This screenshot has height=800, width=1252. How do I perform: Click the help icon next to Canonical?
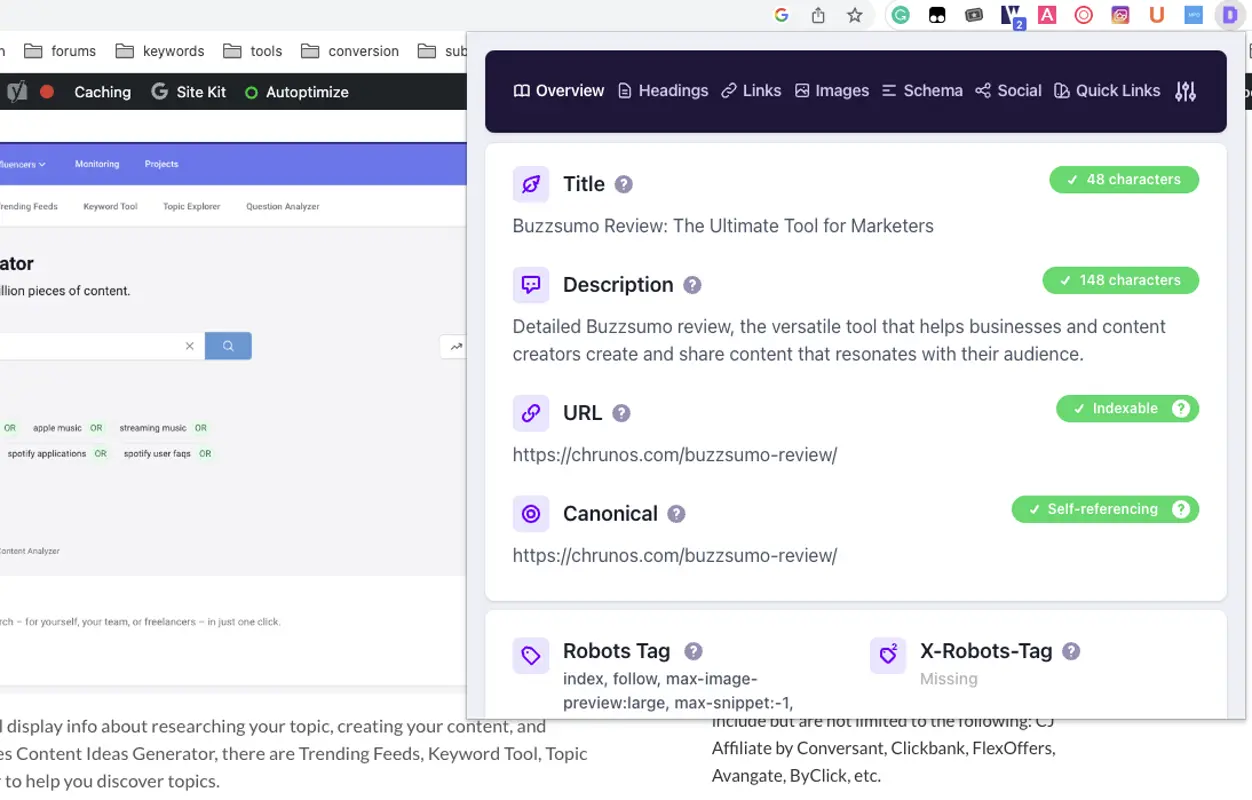pyautogui.click(x=676, y=514)
